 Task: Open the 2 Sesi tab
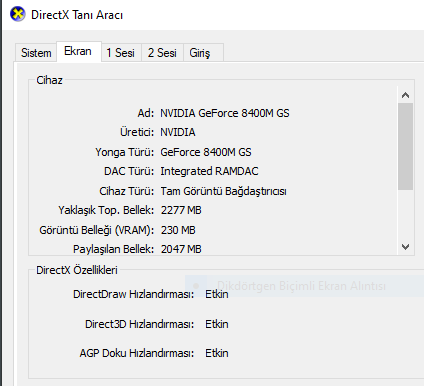(162, 53)
